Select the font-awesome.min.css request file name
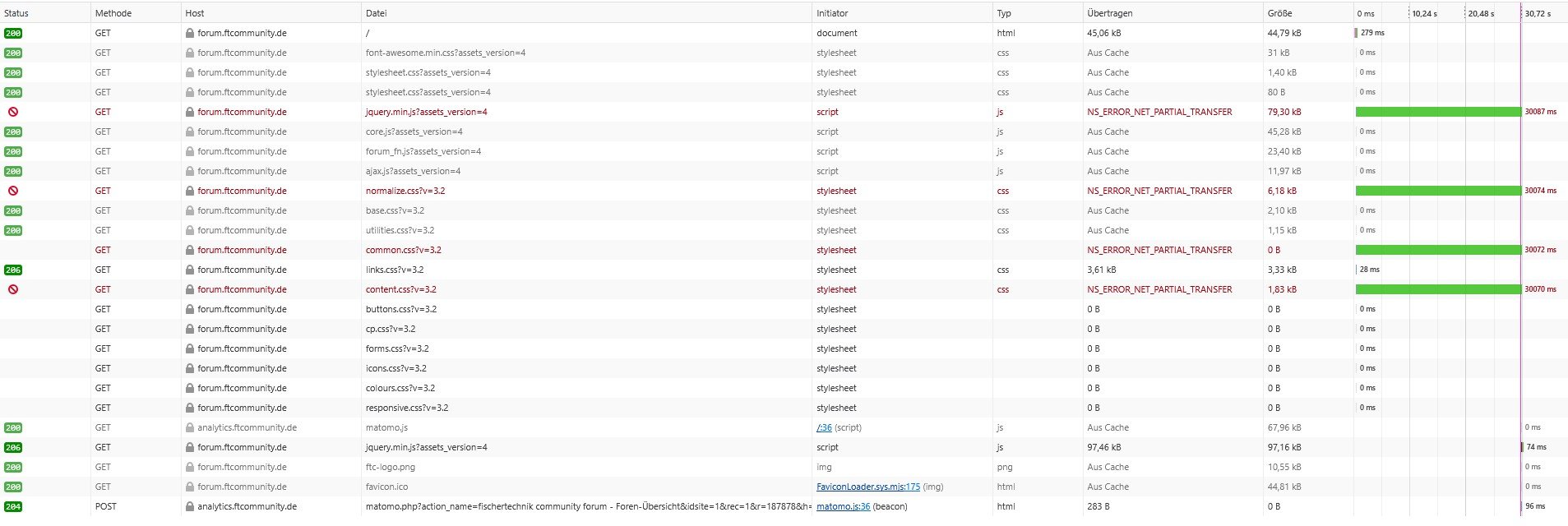 pyautogui.click(x=445, y=53)
